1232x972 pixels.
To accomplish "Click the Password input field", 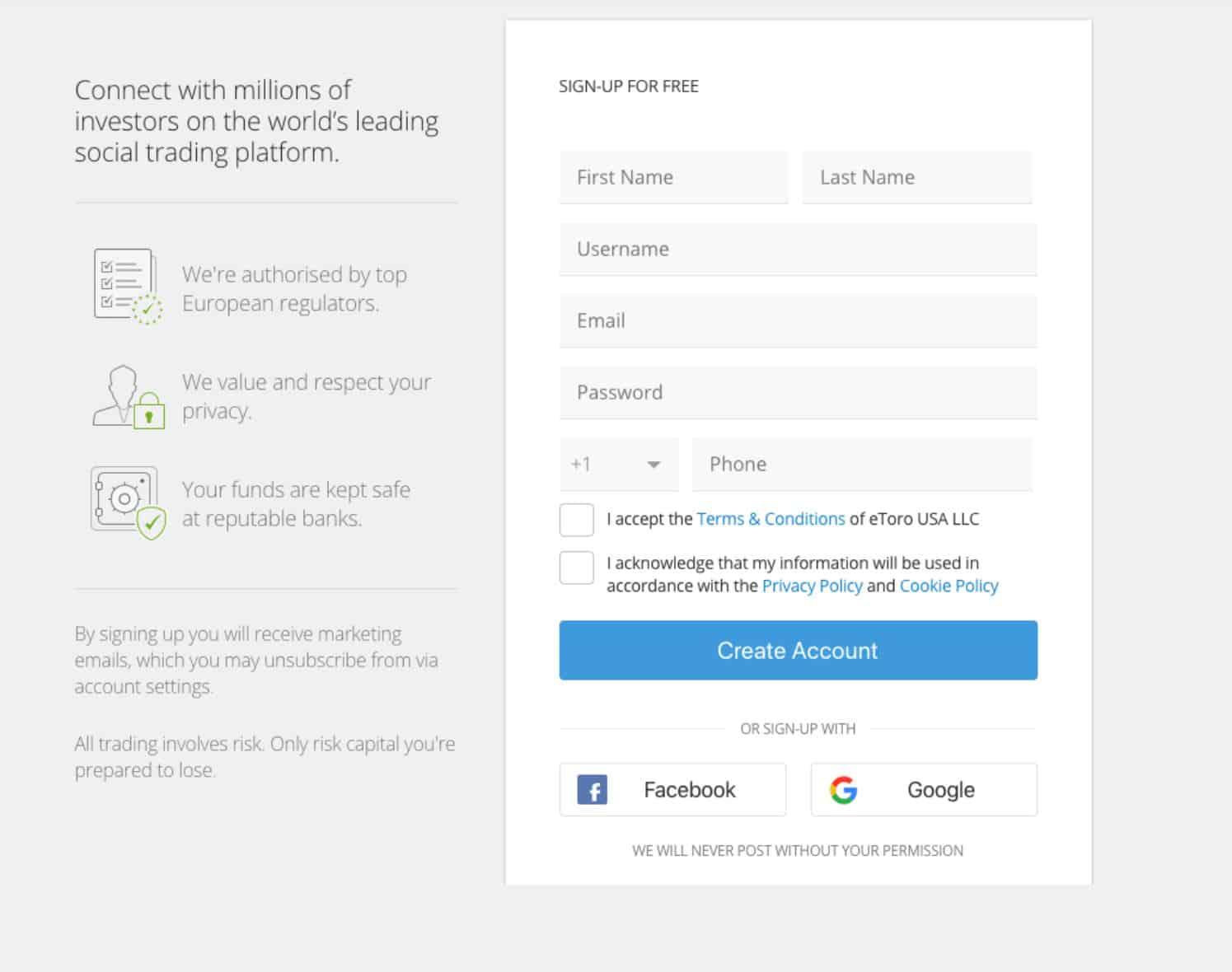I will pos(798,392).
